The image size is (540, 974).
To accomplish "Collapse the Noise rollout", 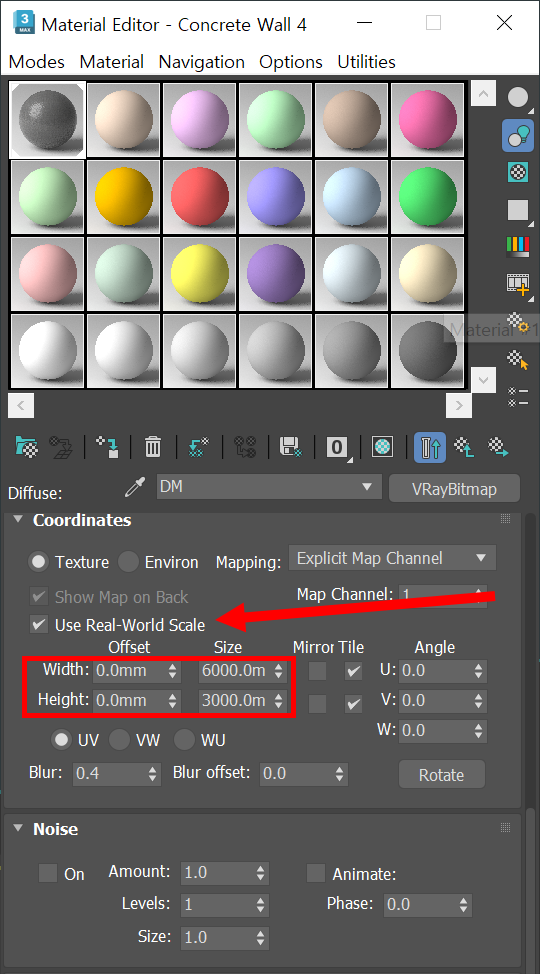I will (18, 828).
